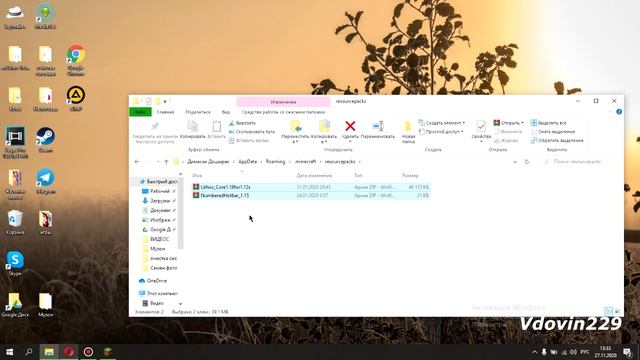This screenshot has width=640, height=360.
Task: Click the navigation pane scrollbar
Action: click(x=180, y=212)
